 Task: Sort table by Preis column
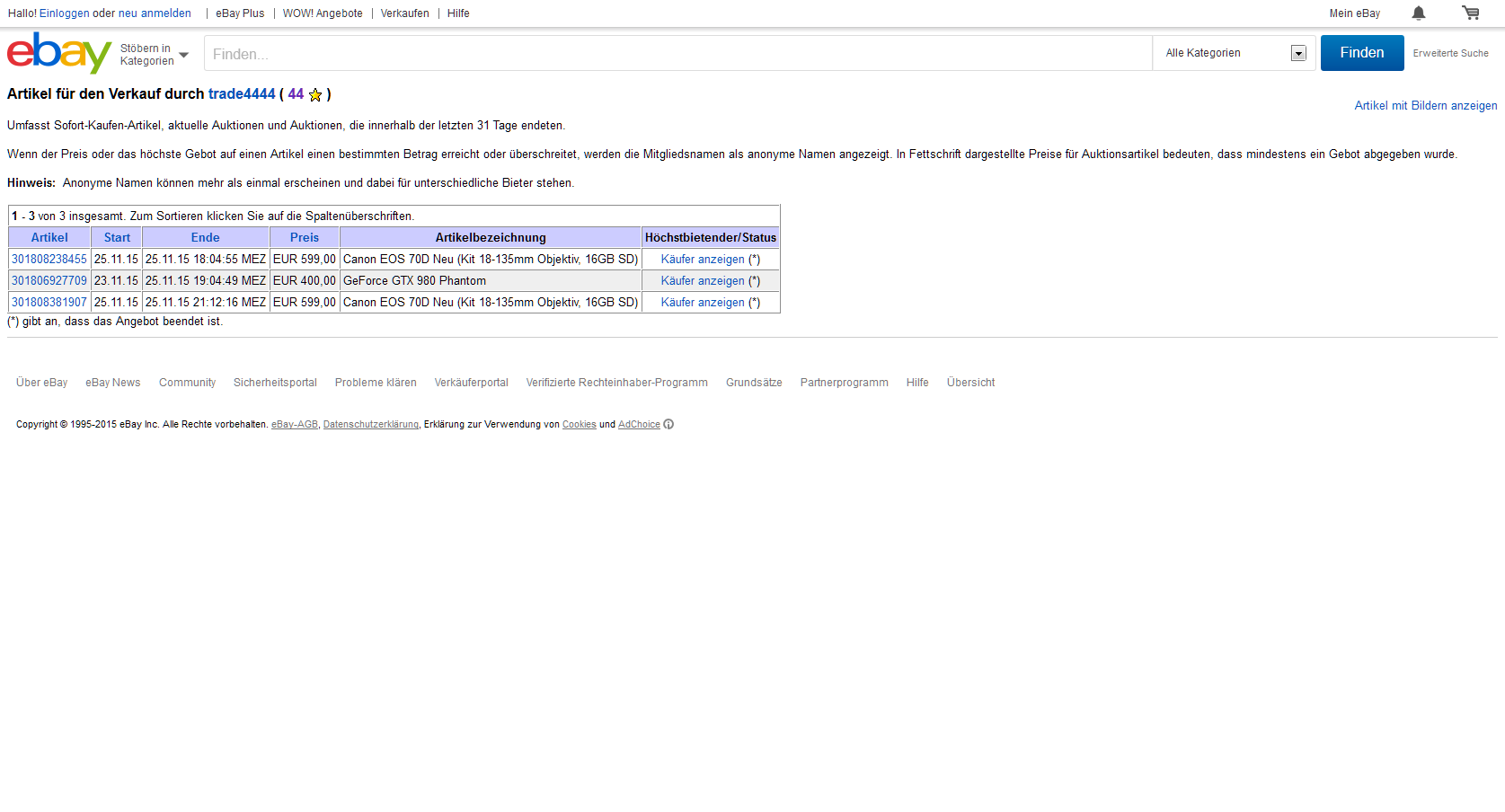tap(305, 237)
